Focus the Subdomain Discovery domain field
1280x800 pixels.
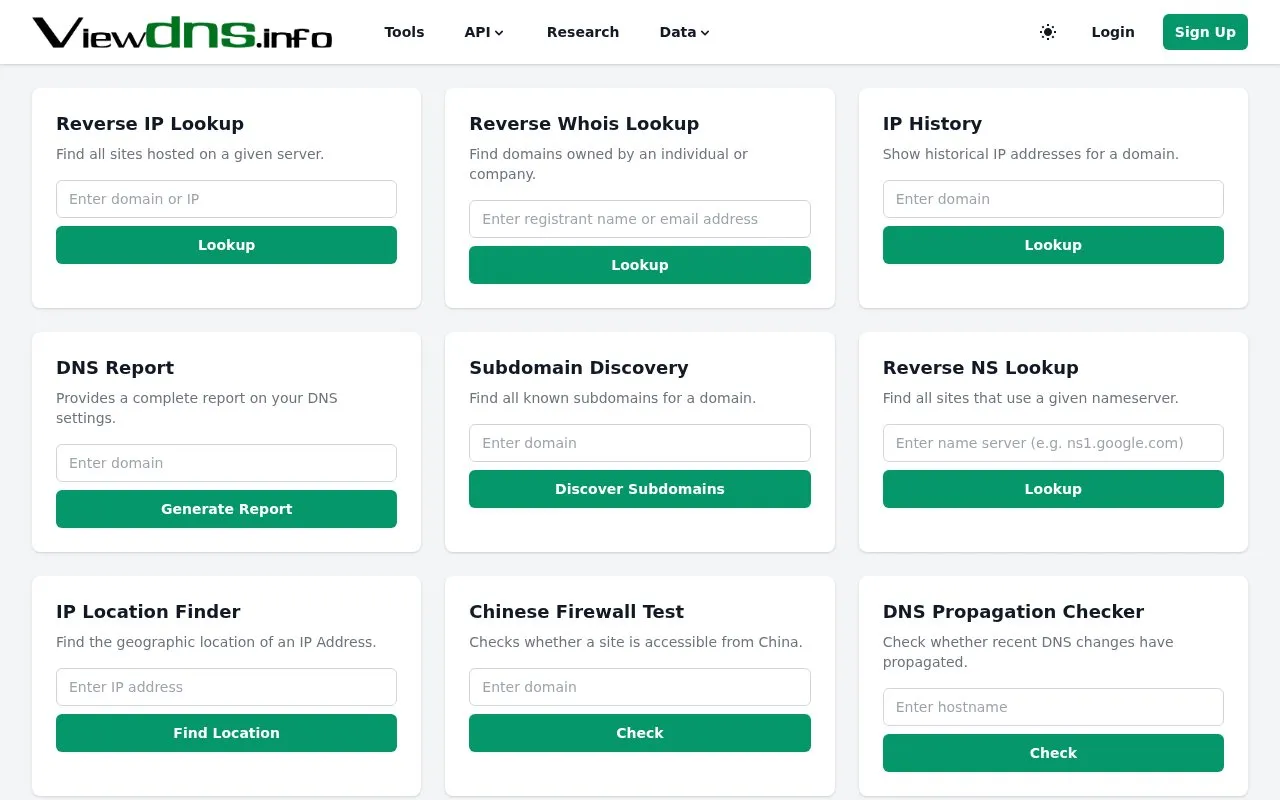pos(640,443)
